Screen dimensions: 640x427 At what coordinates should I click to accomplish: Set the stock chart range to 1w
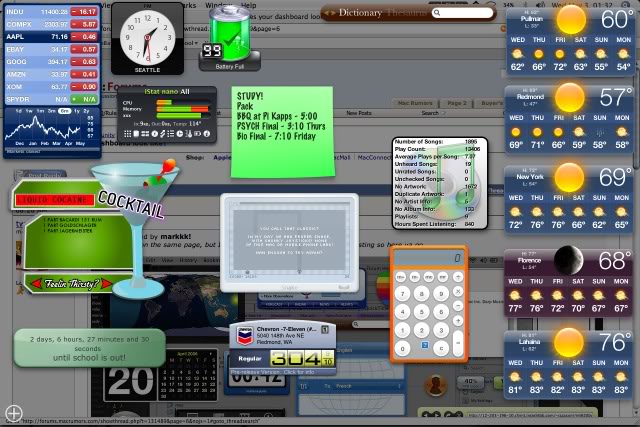[x=29, y=111]
